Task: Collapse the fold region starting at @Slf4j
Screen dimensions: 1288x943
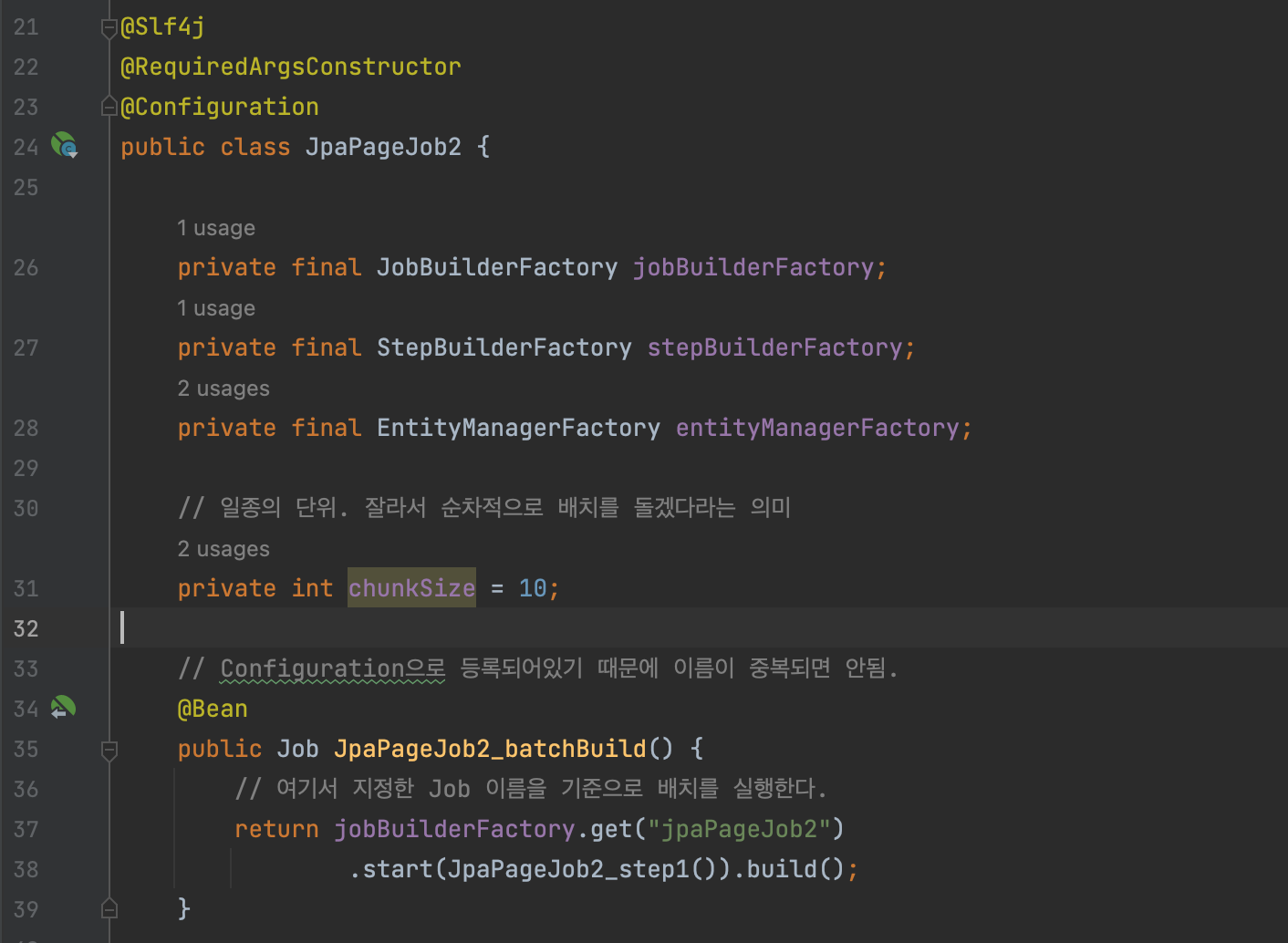Action: point(109,26)
